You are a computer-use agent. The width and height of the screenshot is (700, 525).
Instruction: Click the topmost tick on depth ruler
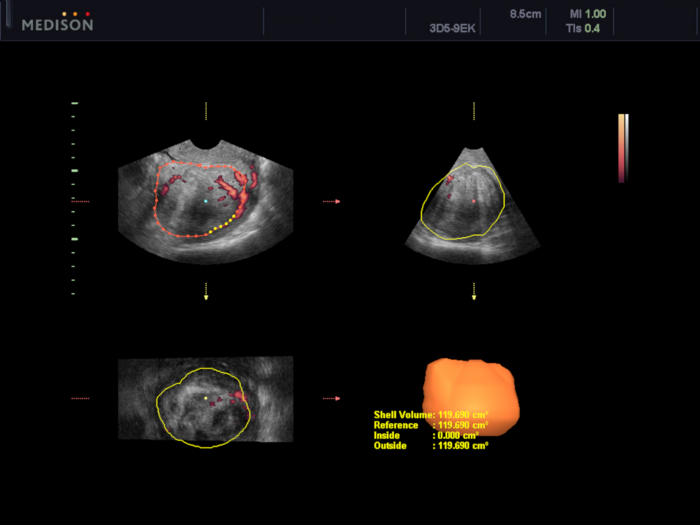[x=75, y=103]
